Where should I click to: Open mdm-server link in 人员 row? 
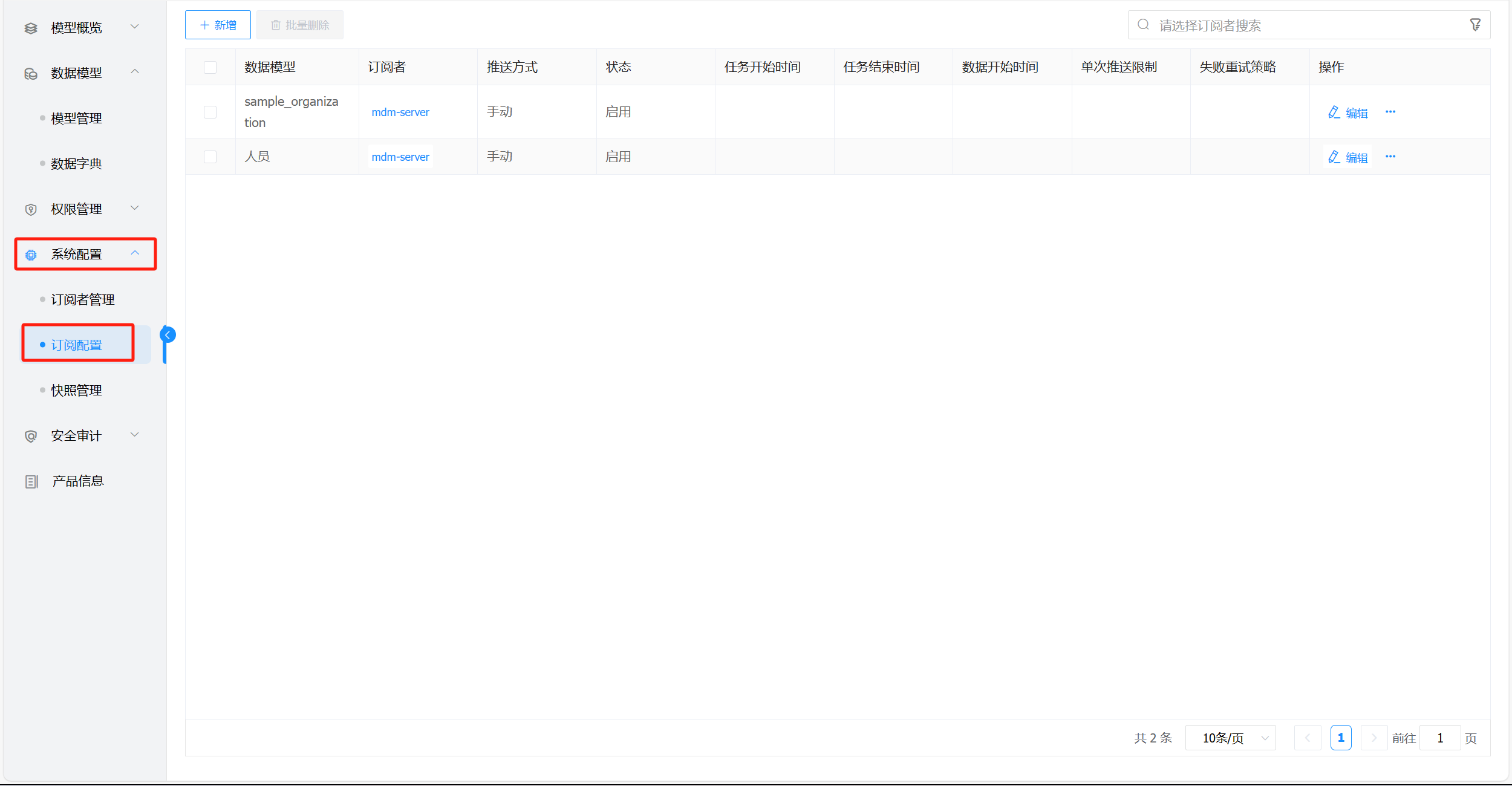click(x=400, y=157)
